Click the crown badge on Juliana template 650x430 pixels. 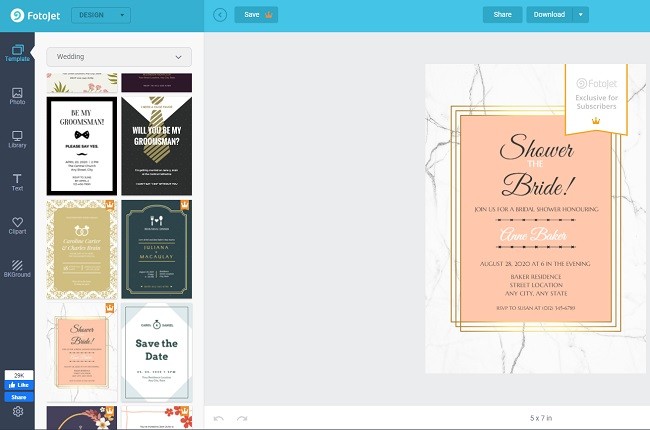tap(185, 205)
